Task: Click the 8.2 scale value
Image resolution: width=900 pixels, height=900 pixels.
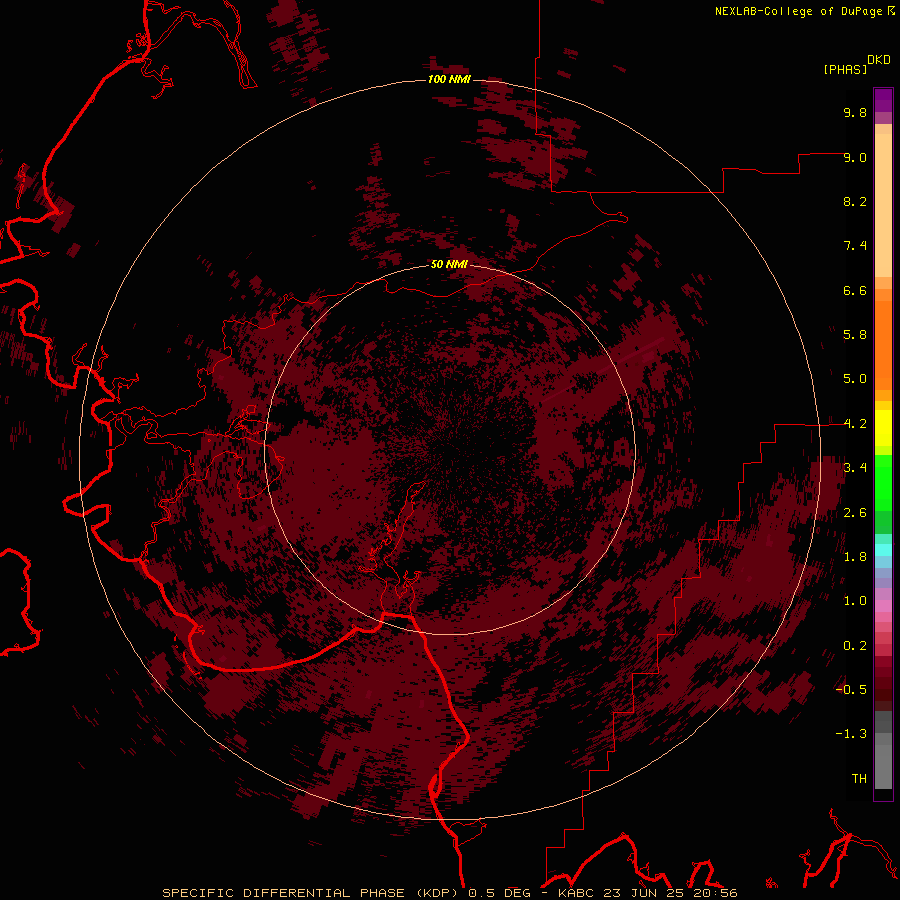Action: (855, 201)
